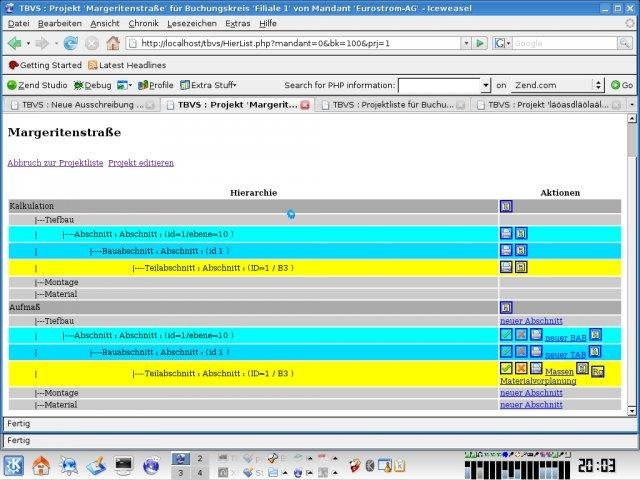Close the active Projekt 'Margerit...' tab

point(305,105)
